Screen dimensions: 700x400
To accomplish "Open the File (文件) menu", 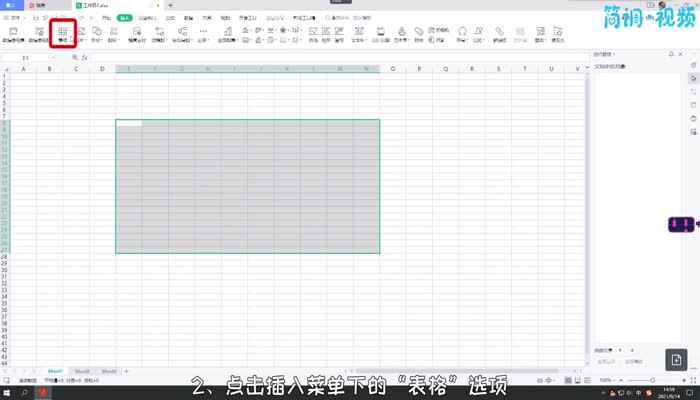I will [15, 18].
